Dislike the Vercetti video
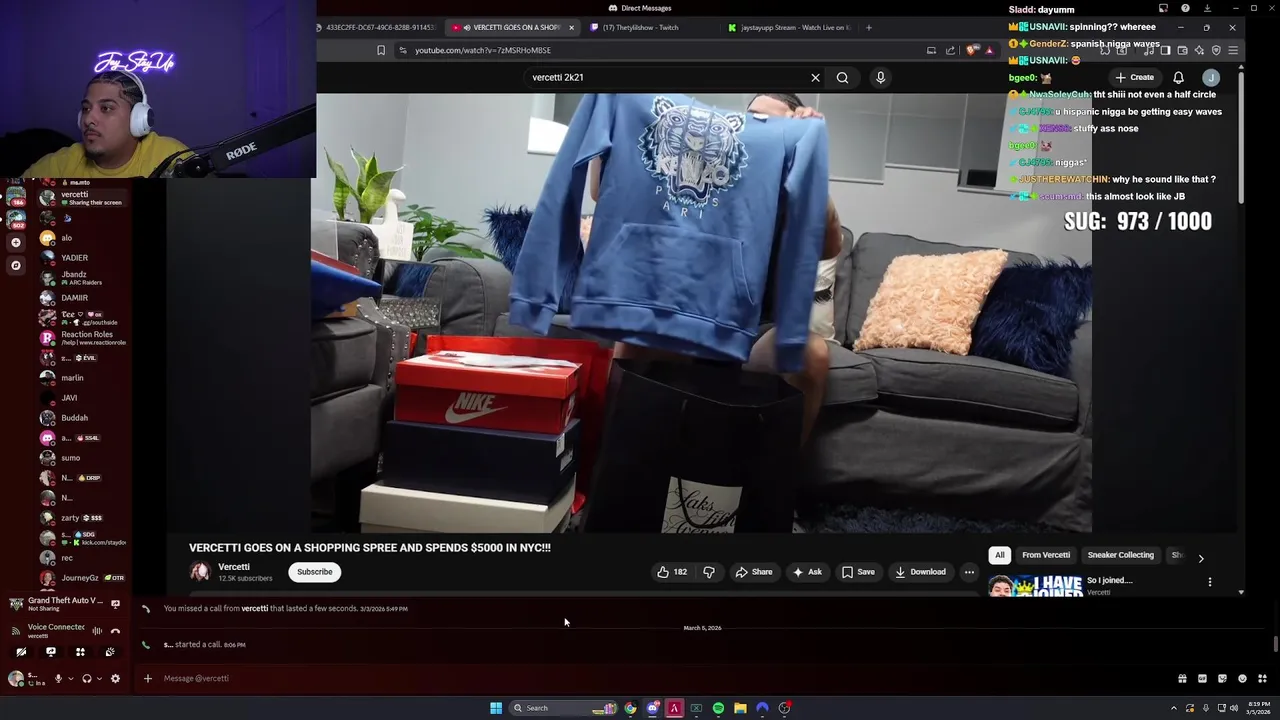This screenshot has height=720, width=1280. [x=709, y=572]
